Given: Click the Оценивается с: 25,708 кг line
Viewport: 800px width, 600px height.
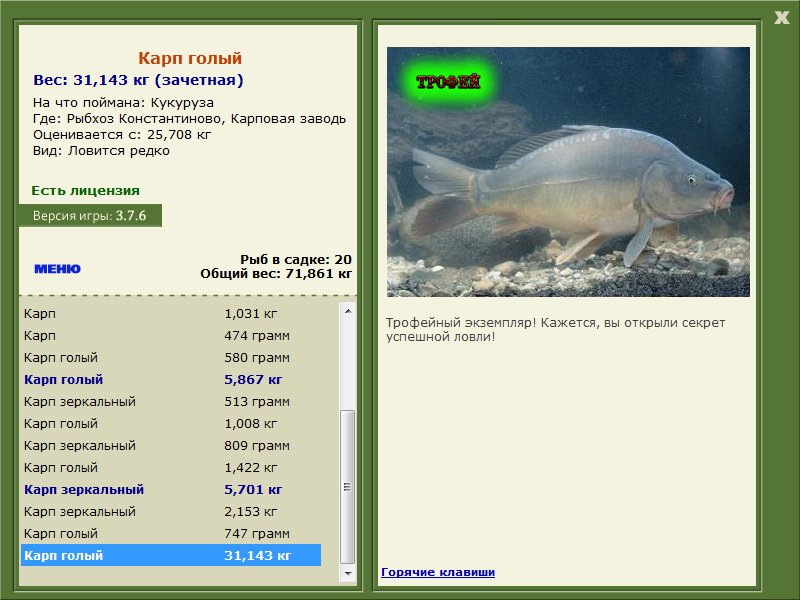Looking at the screenshot, I should pos(122,135).
